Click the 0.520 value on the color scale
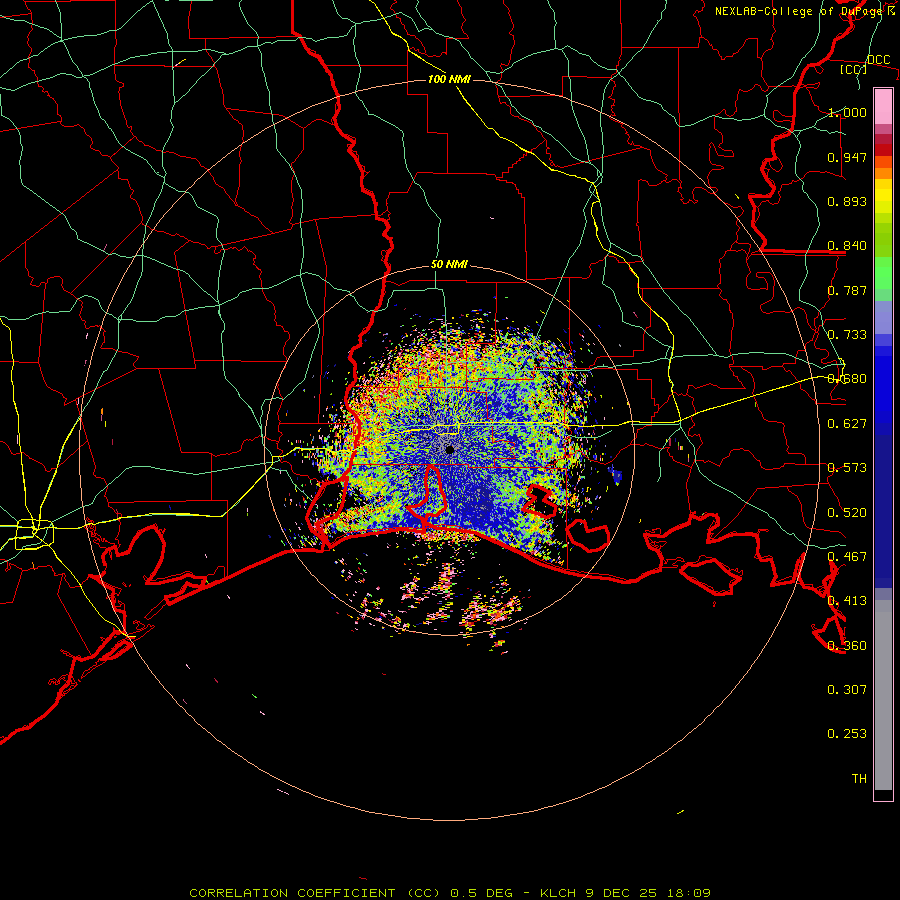 coord(847,513)
